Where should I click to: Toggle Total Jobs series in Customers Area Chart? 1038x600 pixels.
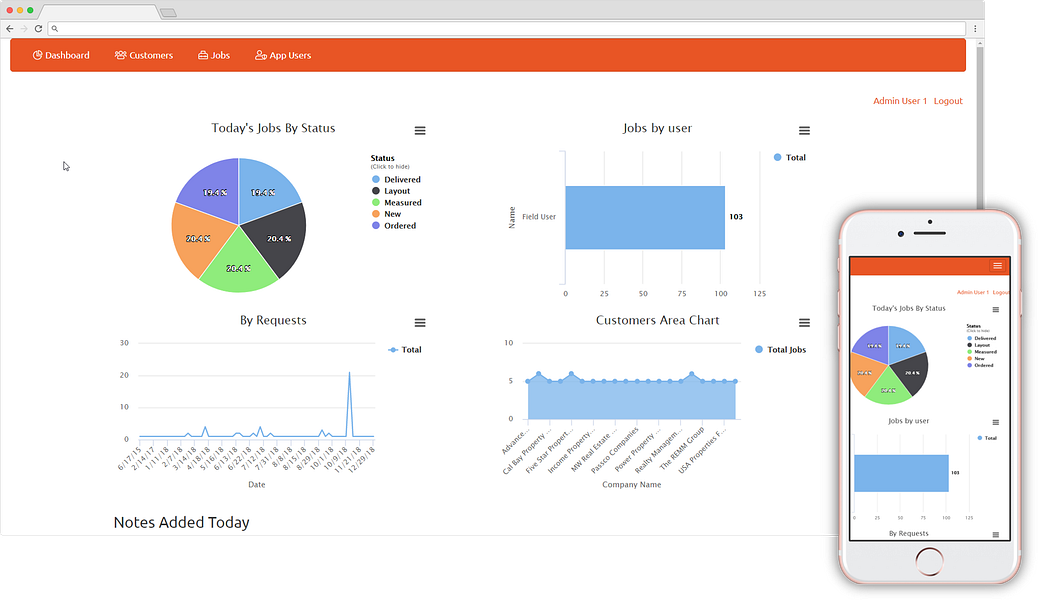click(780, 350)
